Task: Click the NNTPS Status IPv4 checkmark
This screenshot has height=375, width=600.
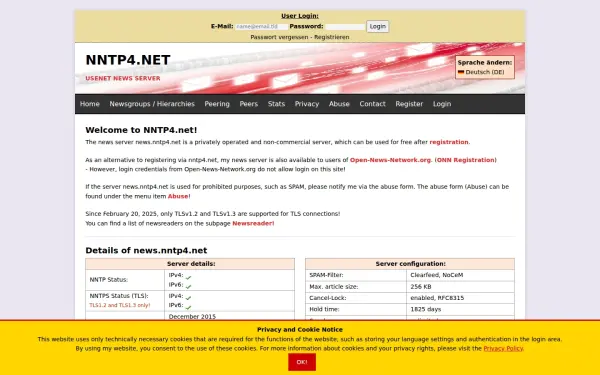Action: [x=188, y=298]
